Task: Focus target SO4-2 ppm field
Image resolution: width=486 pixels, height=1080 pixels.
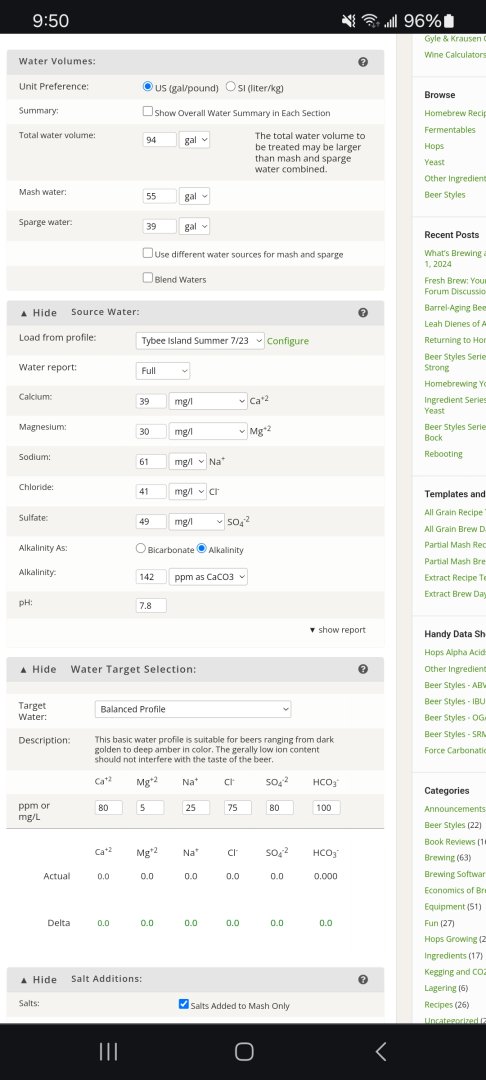Action: [279, 808]
